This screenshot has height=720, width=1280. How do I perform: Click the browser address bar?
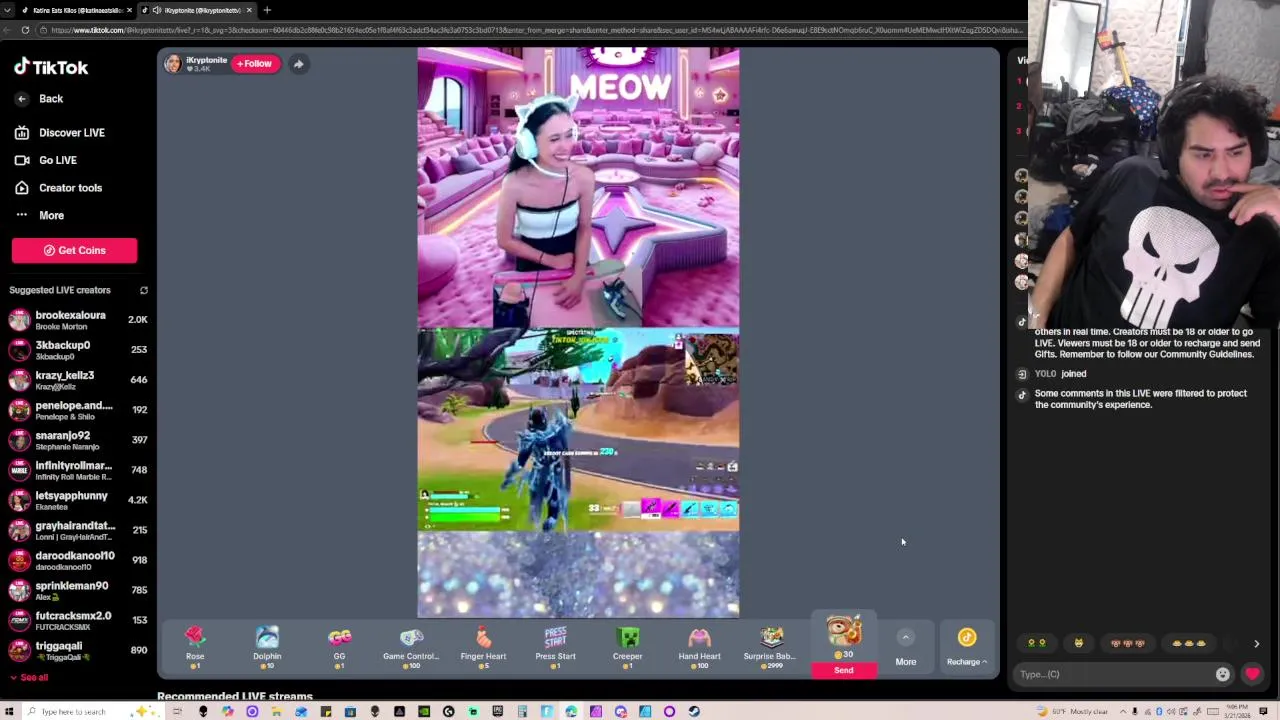530,30
